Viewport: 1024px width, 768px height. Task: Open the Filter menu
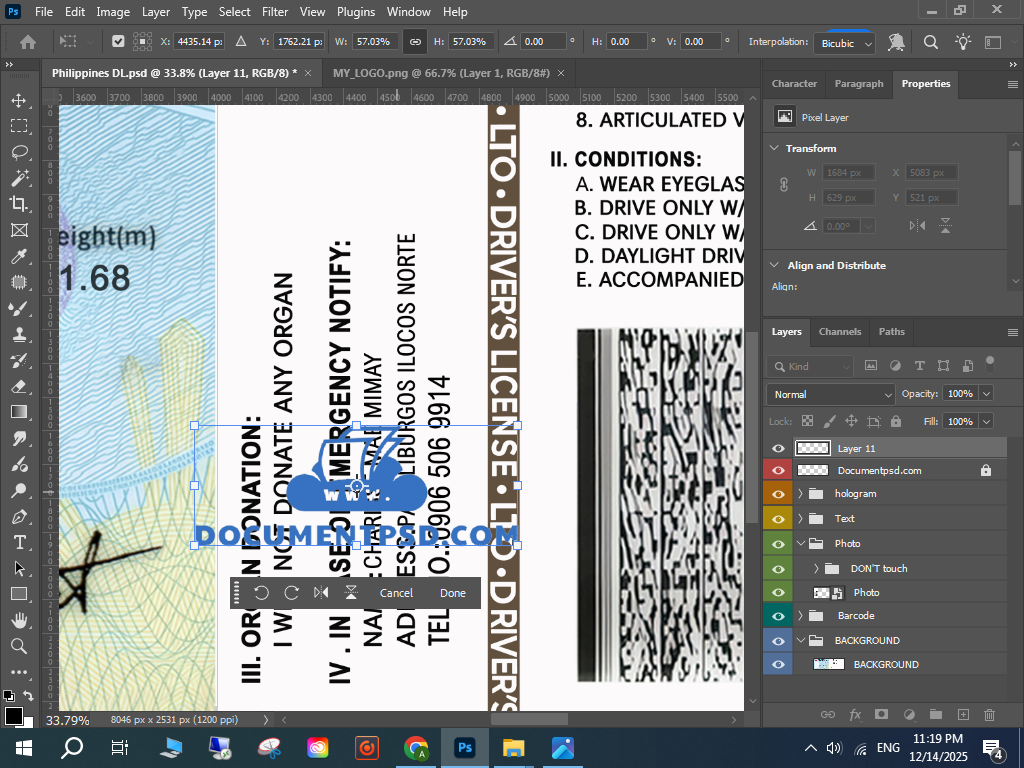274,12
